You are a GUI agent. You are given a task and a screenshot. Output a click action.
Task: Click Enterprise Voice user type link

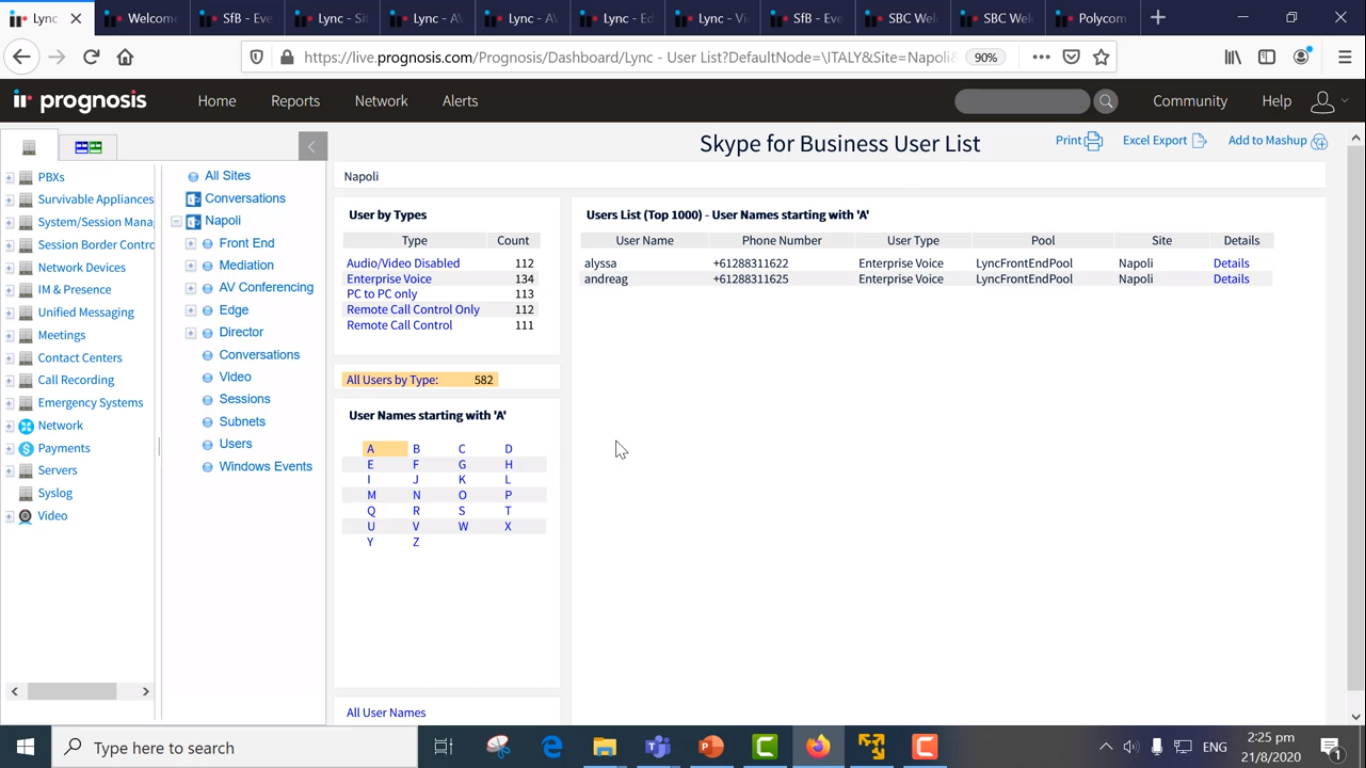tap(389, 279)
